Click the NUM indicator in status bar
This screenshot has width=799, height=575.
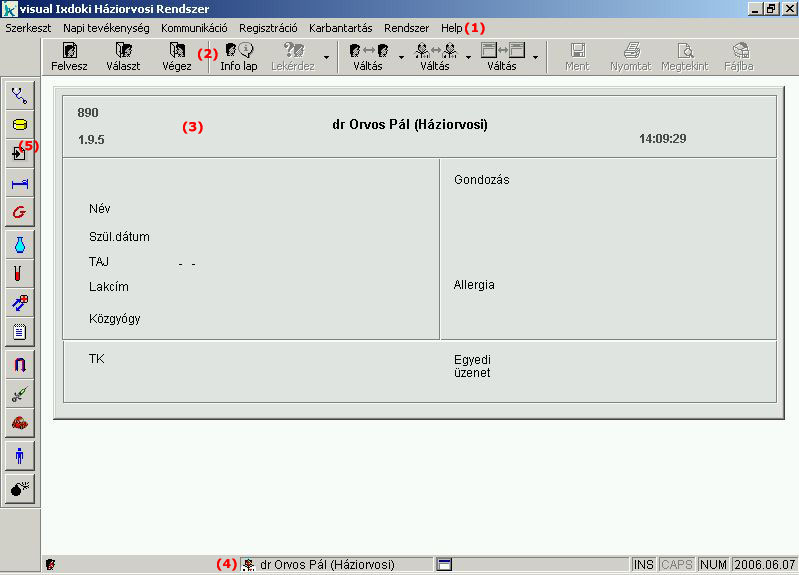tap(713, 565)
